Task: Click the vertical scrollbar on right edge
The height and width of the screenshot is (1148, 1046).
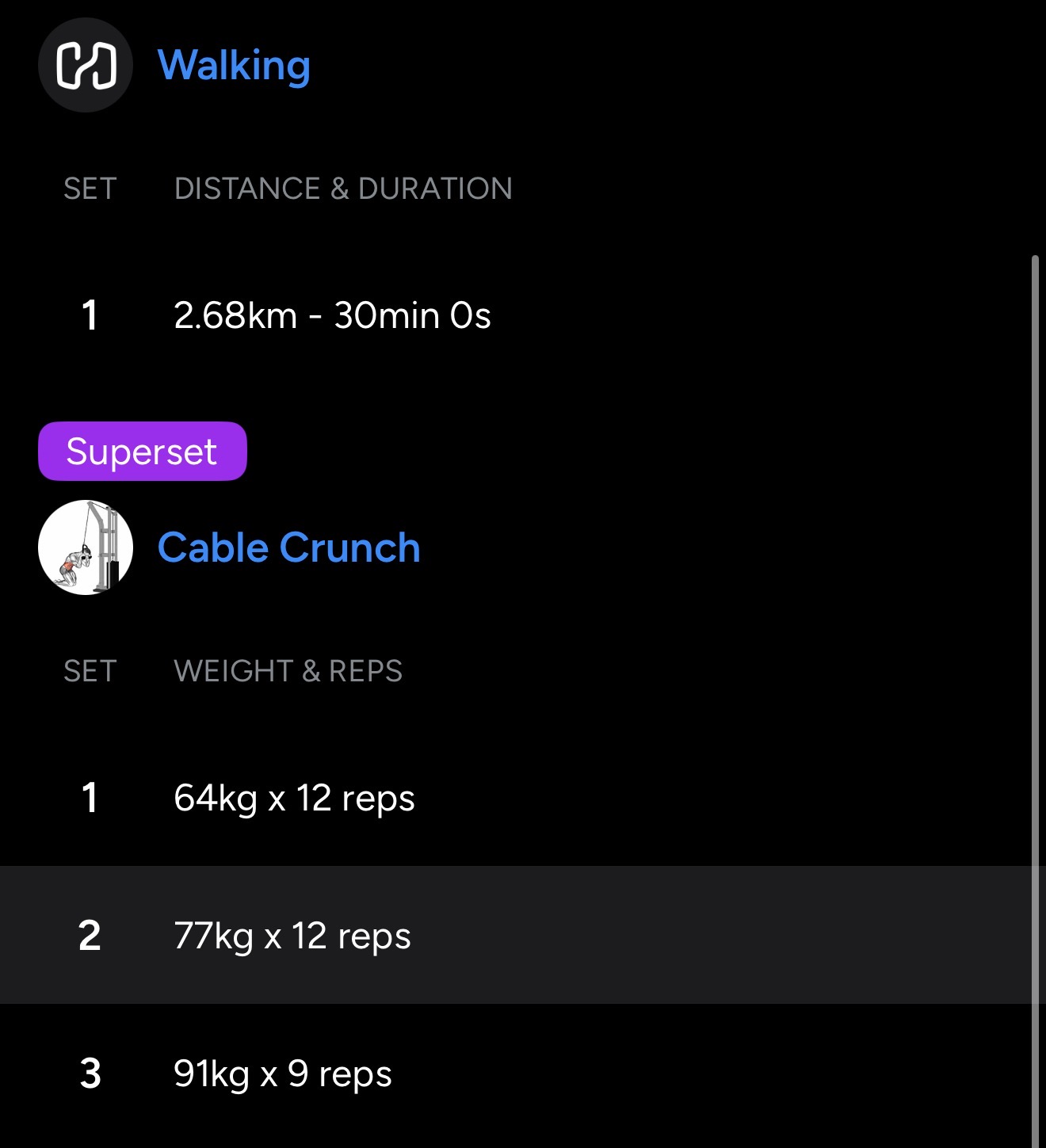Action: 1035,697
